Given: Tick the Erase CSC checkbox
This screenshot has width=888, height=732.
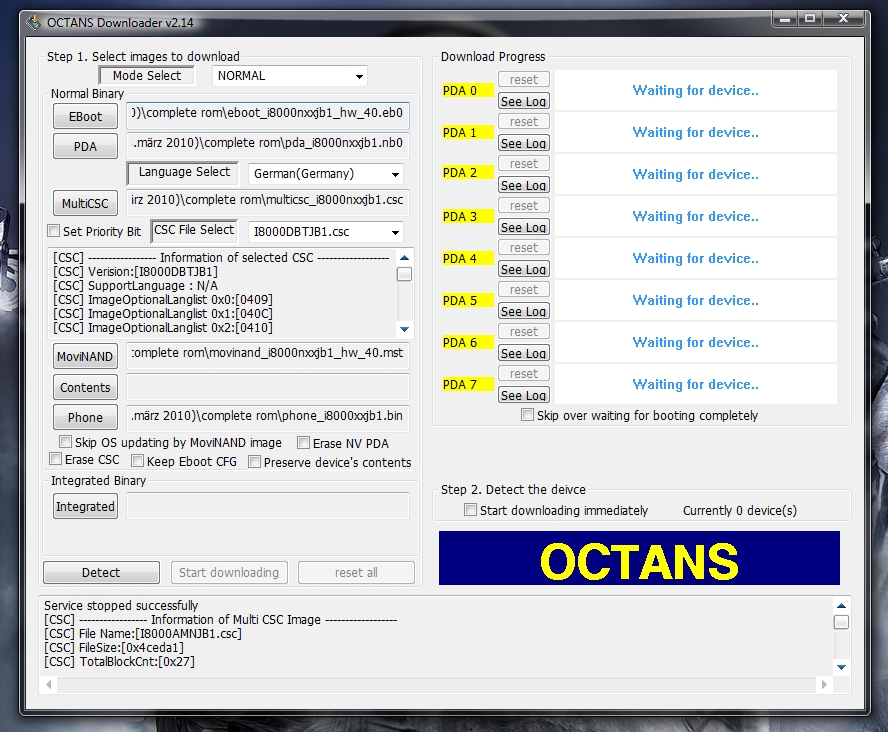Looking at the screenshot, I should point(56,458).
